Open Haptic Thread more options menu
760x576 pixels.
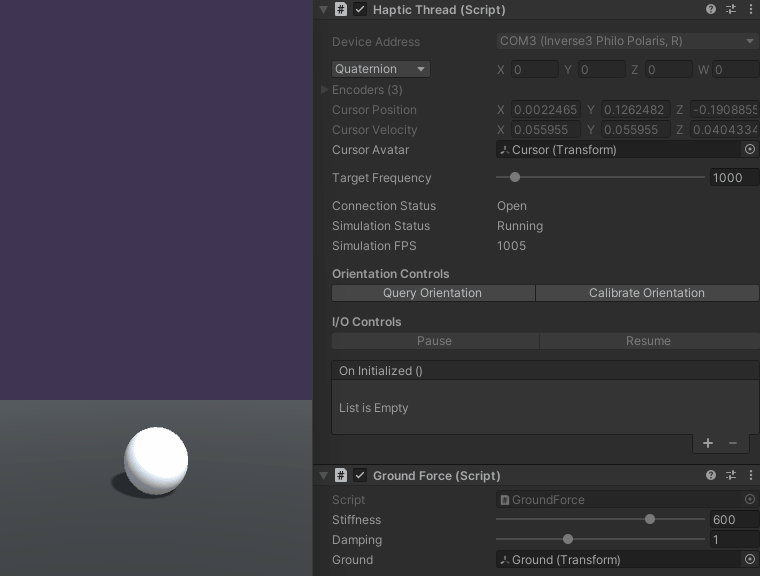(x=750, y=9)
